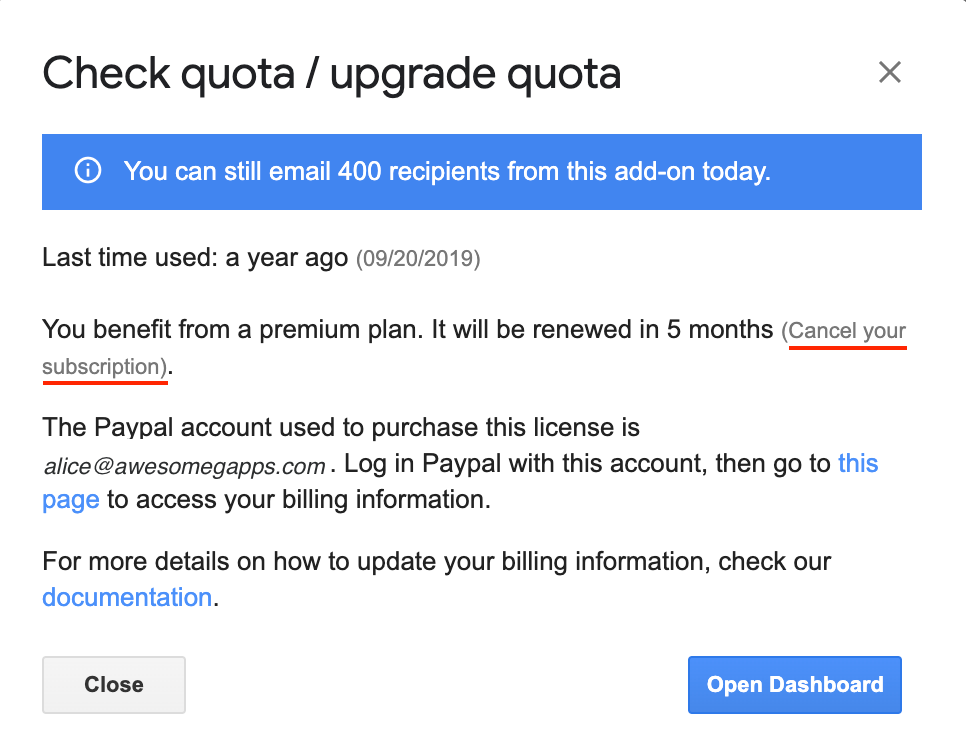The height and width of the screenshot is (754, 966).
Task: Click the '400 recipients' banner message text
Action: [447, 171]
